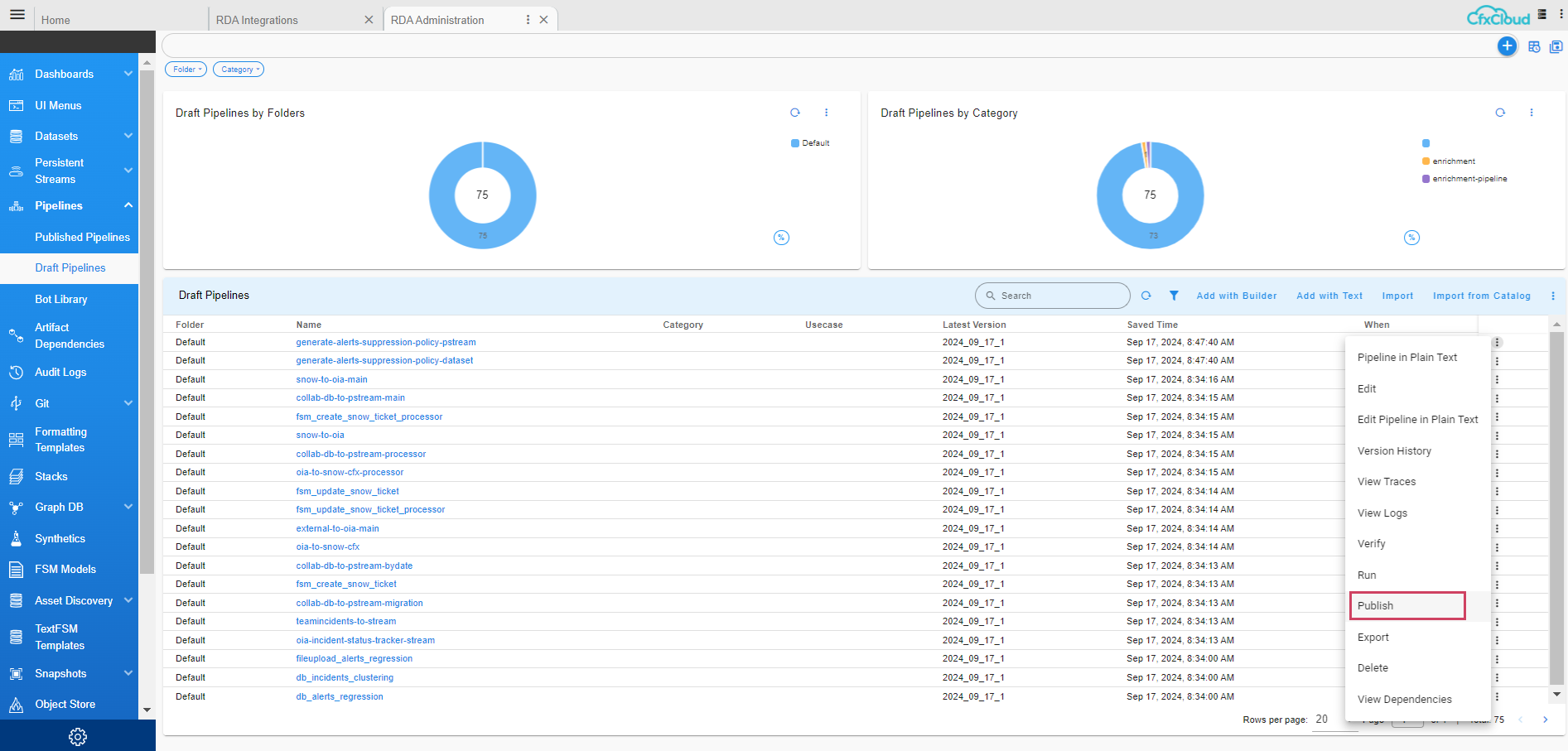Refresh Draft Pipelines by Folders chart
This screenshot has width=1568, height=751.
tap(794, 113)
